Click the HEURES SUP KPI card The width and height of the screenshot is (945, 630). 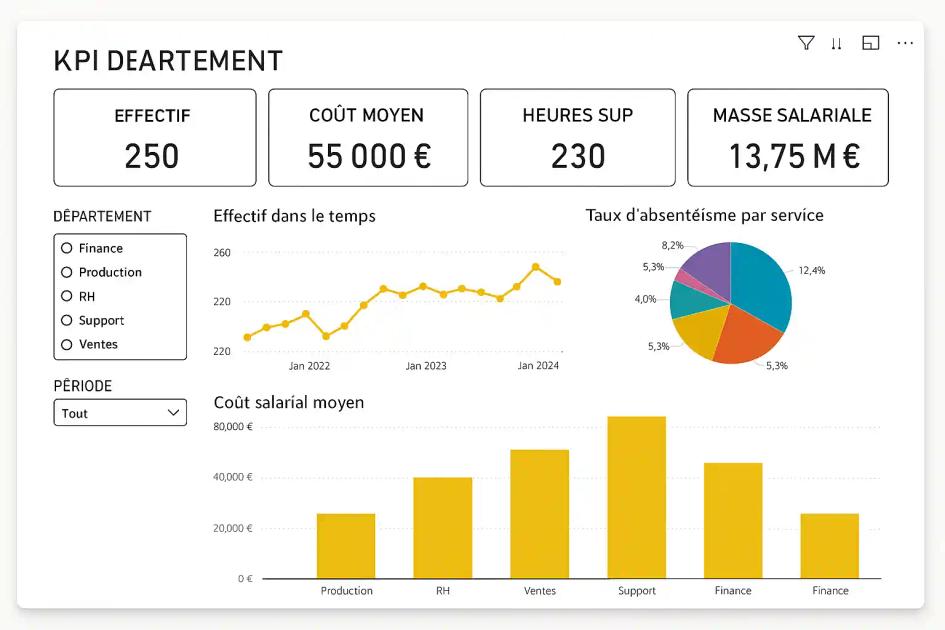tap(577, 137)
